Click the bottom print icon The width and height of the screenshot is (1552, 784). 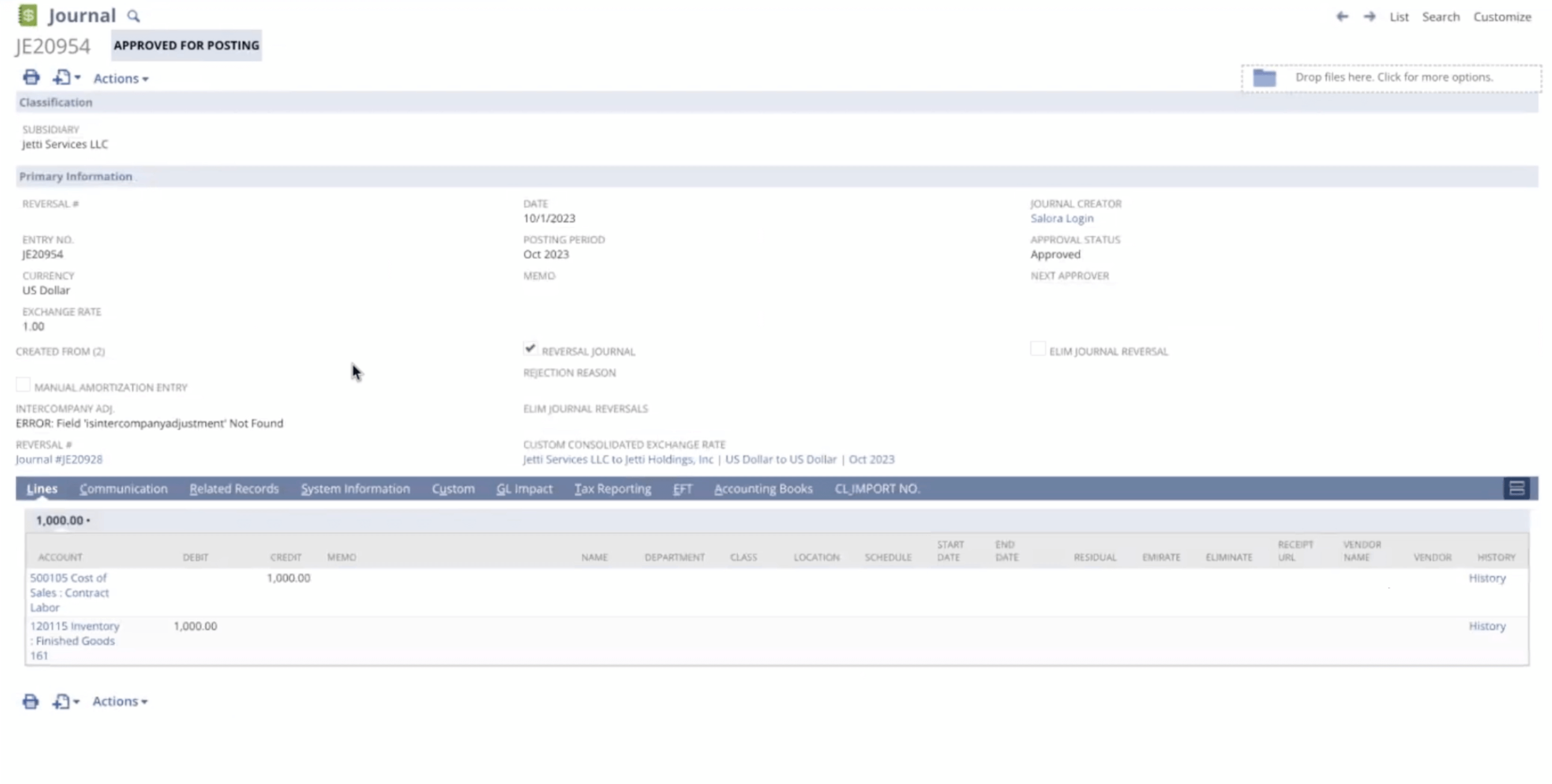coord(30,702)
